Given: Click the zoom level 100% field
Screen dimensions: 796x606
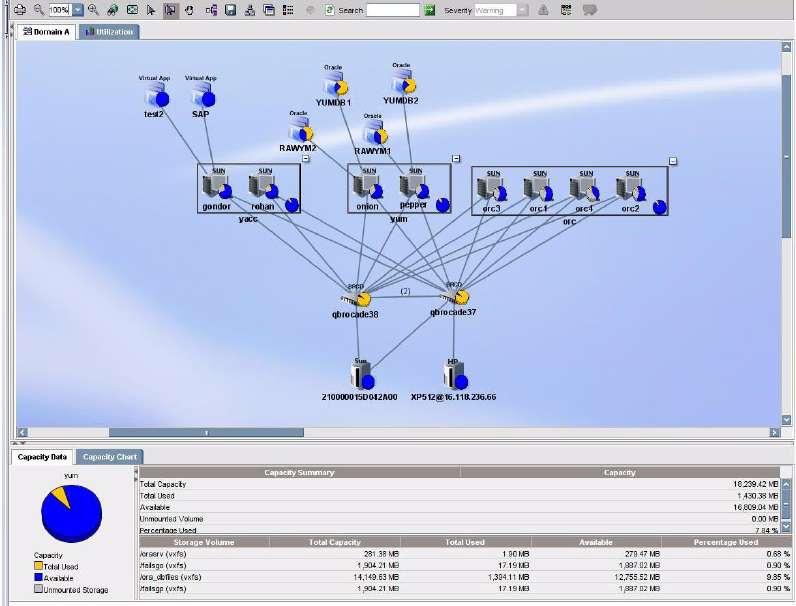Looking at the screenshot, I should point(60,10).
